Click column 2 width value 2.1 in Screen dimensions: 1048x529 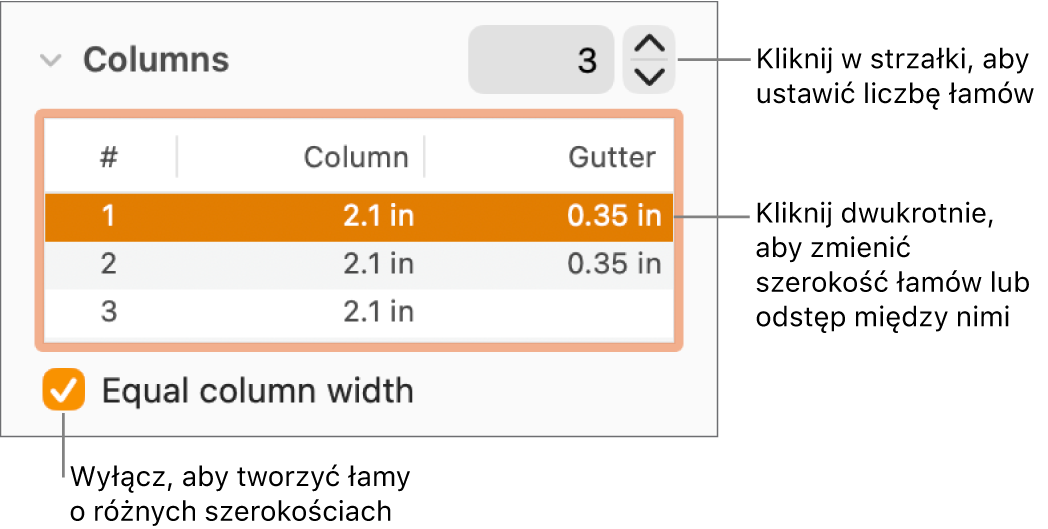pyautogui.click(x=378, y=265)
